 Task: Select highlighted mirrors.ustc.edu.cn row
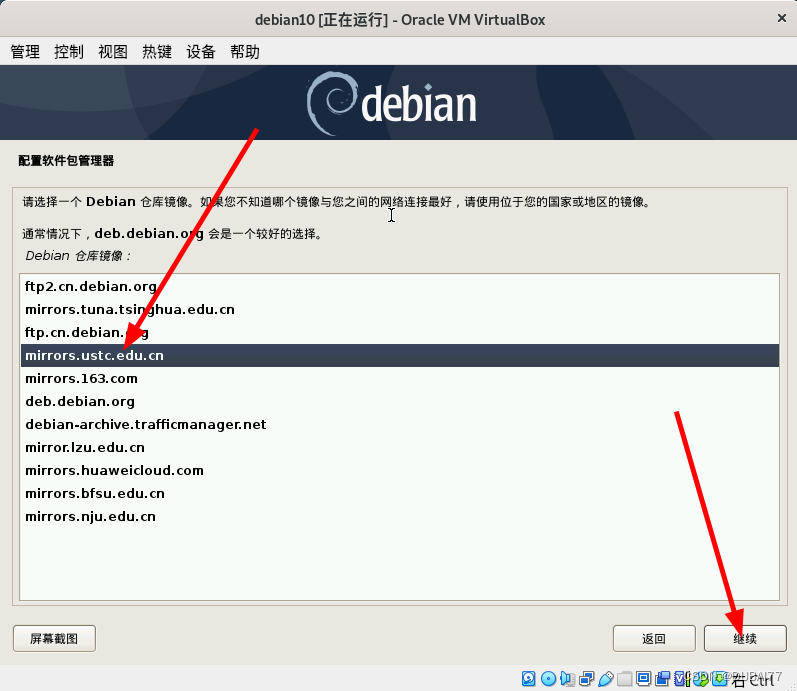[x=400, y=355]
